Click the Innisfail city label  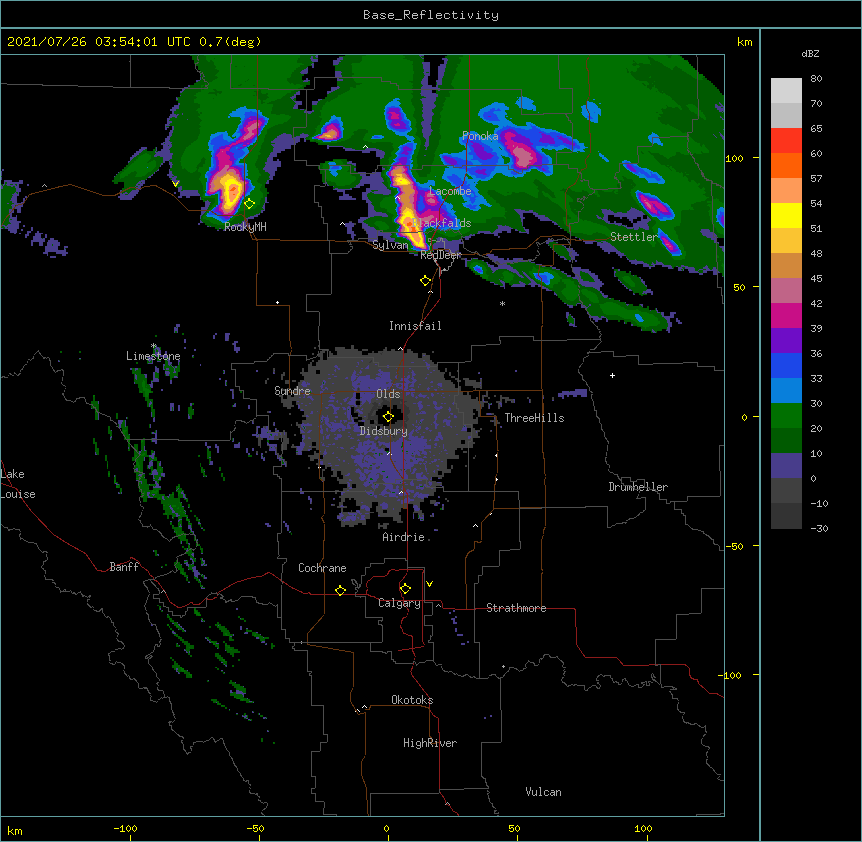click(415, 326)
